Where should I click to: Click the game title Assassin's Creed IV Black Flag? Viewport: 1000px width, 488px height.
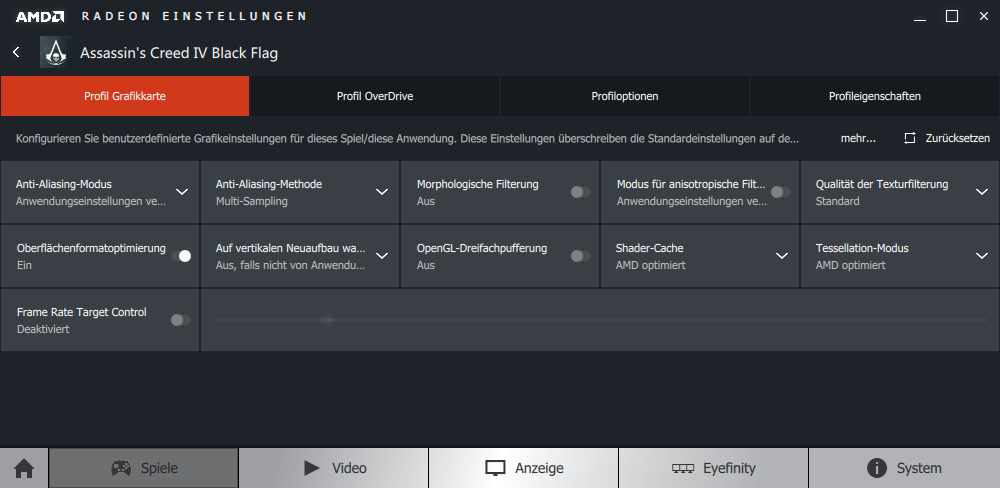coord(179,53)
